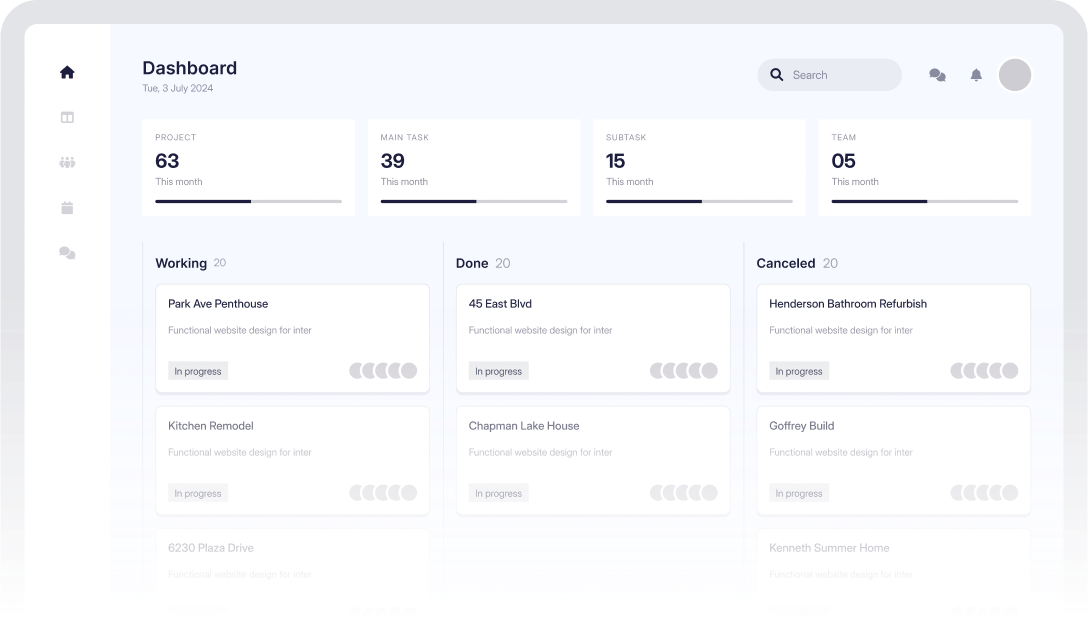Open the Kitchen Remodel card
Screen dimensions: 1088x620
[292, 460]
